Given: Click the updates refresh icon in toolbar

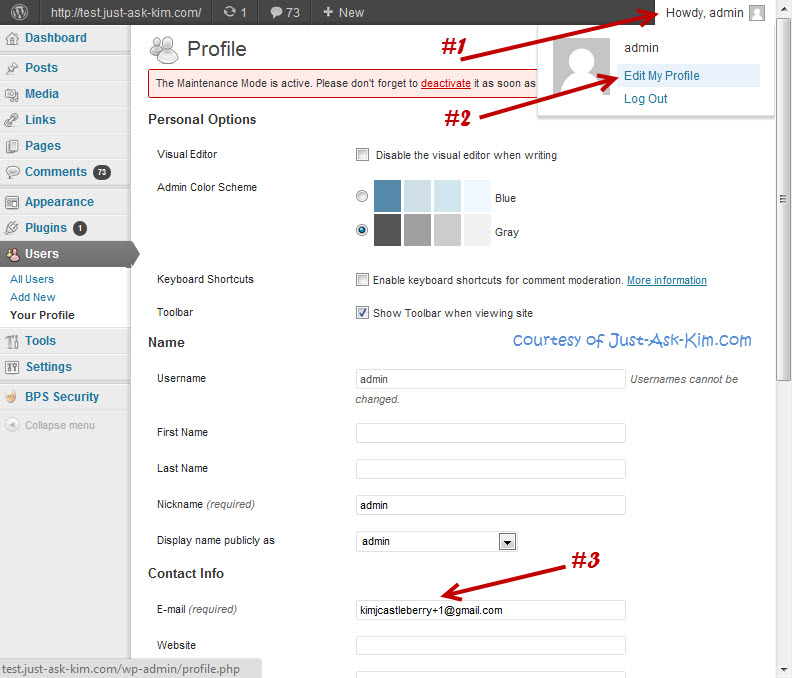Looking at the screenshot, I should pyautogui.click(x=230, y=12).
